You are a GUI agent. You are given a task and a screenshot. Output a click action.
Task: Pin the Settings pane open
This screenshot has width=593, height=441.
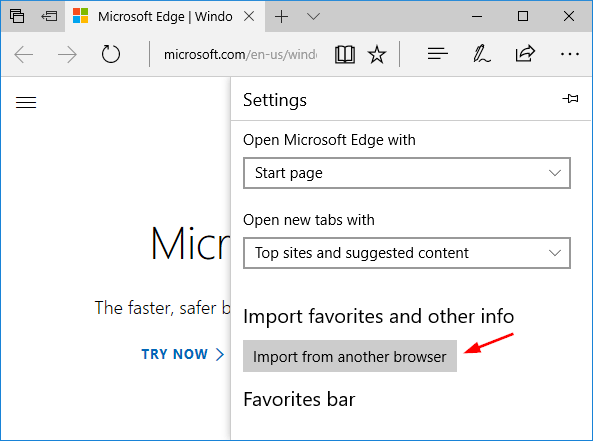point(570,99)
